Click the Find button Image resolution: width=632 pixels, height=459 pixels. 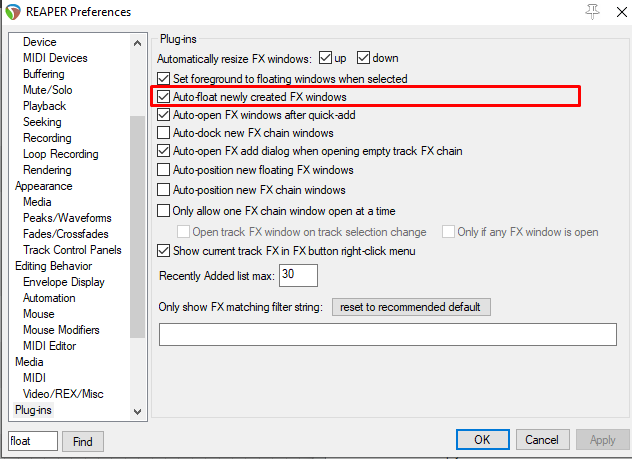click(83, 441)
